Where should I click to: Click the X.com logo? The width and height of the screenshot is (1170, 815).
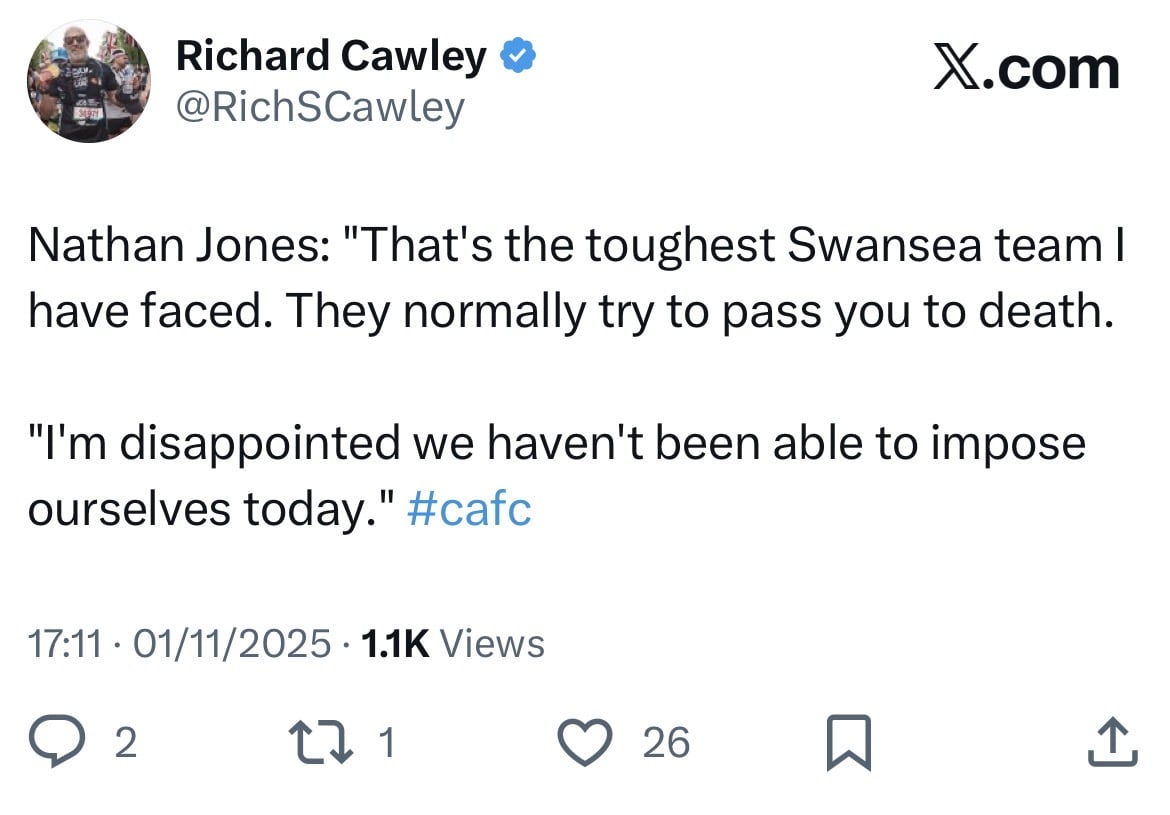pos(1026,69)
